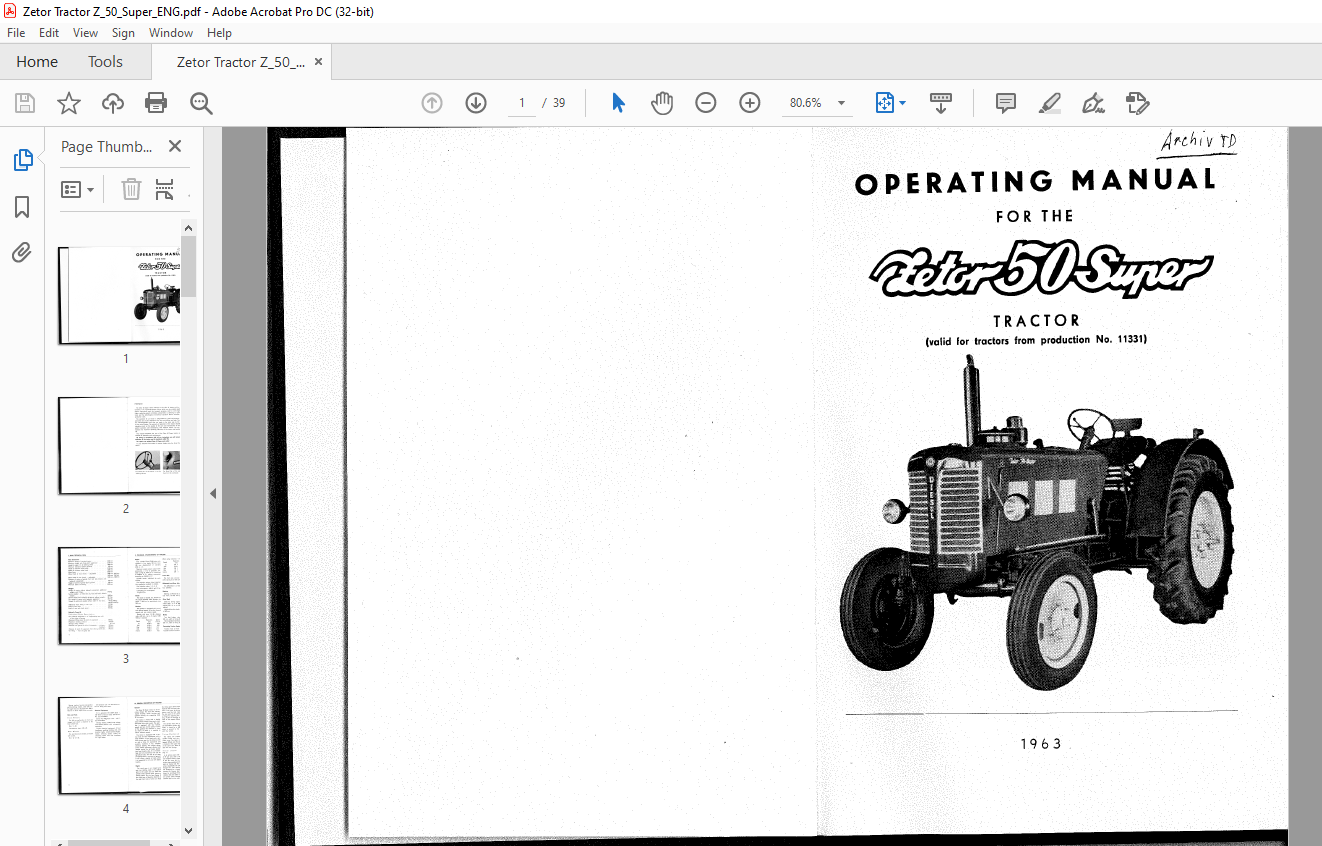
Task: Click the "1963" year text on page
Action: click(x=1041, y=744)
